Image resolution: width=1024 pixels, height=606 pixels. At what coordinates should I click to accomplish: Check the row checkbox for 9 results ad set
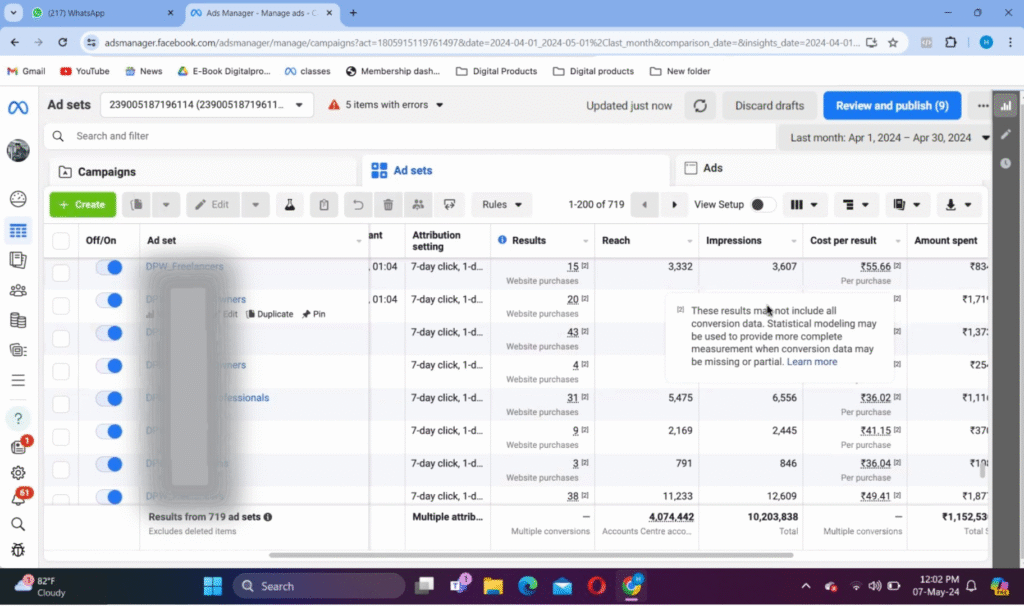pyautogui.click(x=61, y=436)
